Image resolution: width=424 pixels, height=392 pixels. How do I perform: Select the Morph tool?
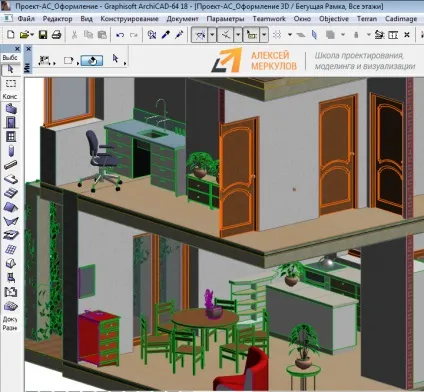coord(11,263)
